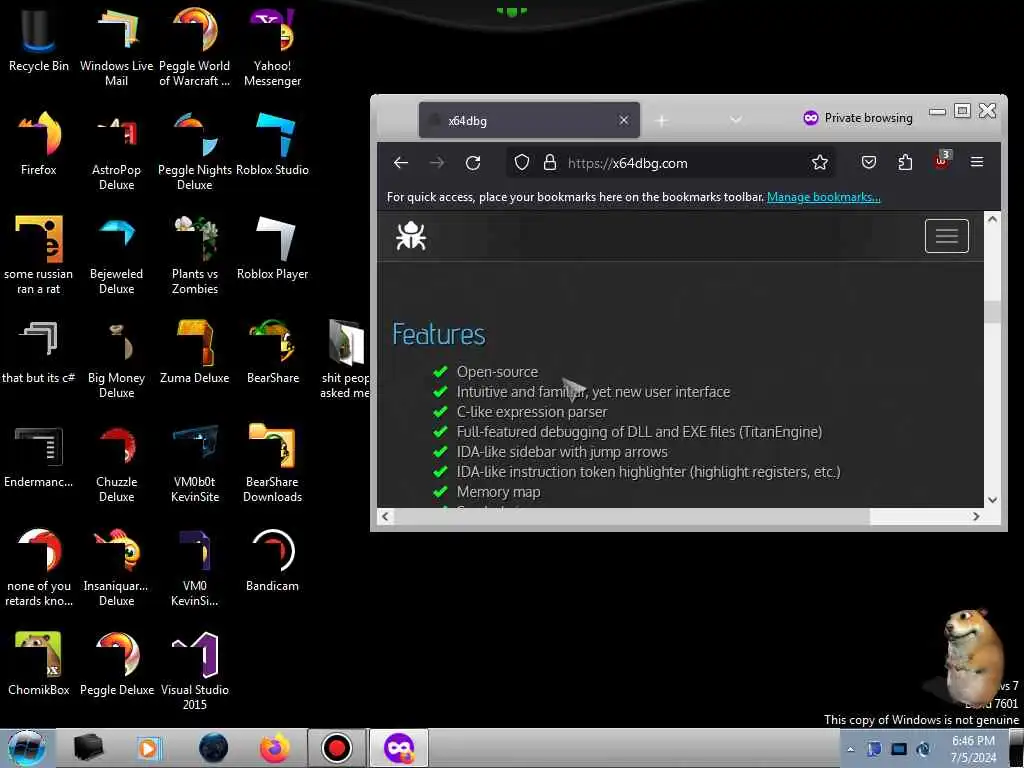The height and width of the screenshot is (768, 1024).
Task: Open the Windows Start orb
Action: [27, 748]
